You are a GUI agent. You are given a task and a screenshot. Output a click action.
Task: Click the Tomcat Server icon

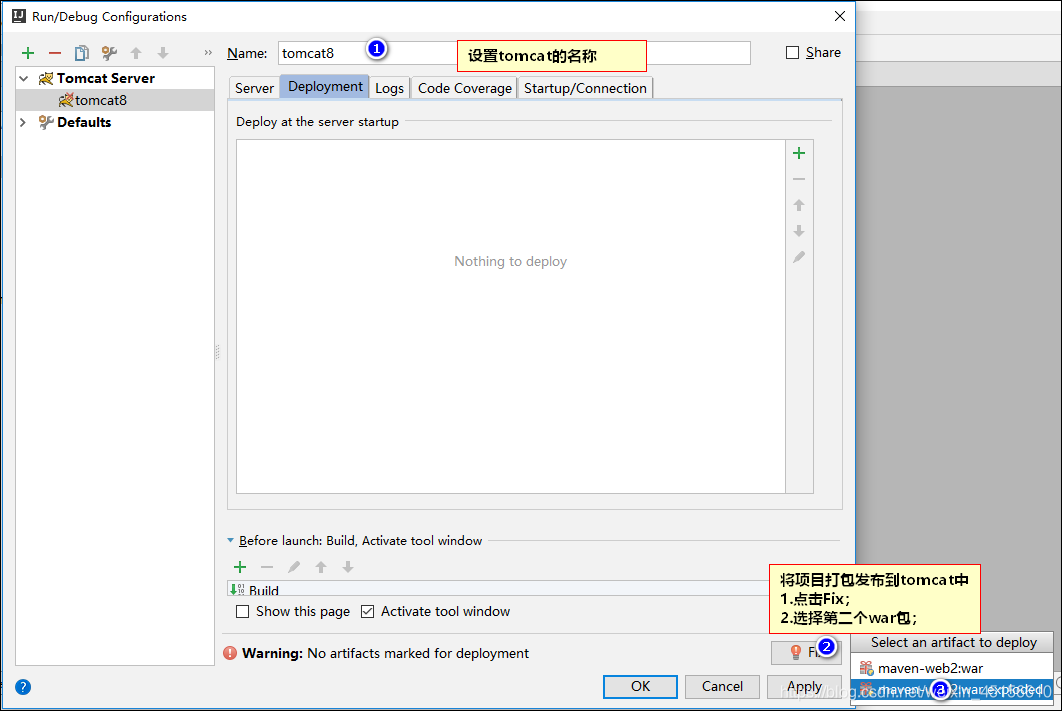pyautogui.click(x=45, y=79)
